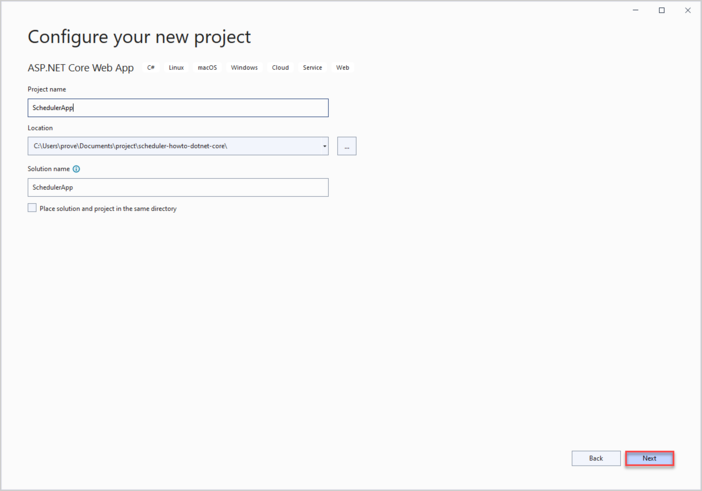702x491 pixels.
Task: Open the location browse button with ellipsis
Action: click(x=347, y=147)
